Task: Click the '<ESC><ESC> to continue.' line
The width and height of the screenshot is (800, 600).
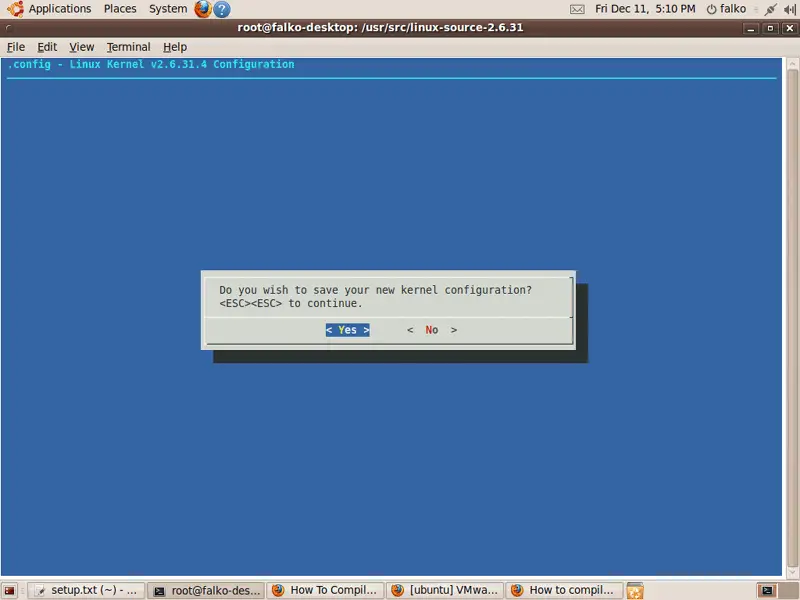Action: pyautogui.click(x=291, y=304)
